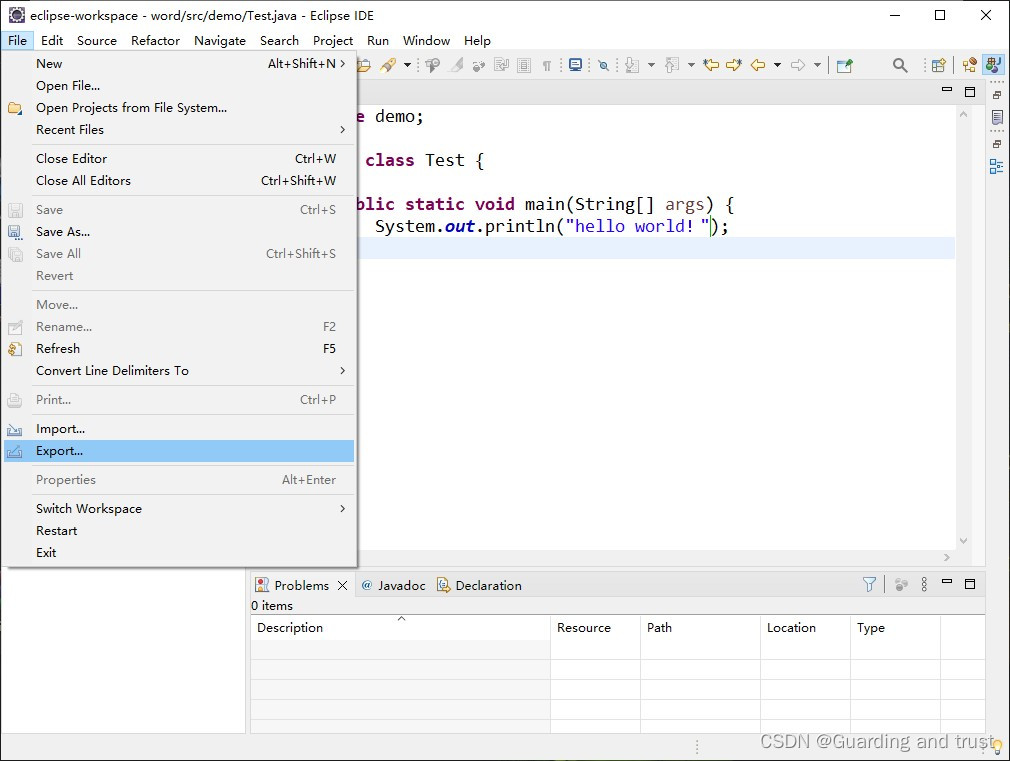Viewport: 1010px width, 761px height.
Task: Open the Project menu
Action: coord(332,41)
